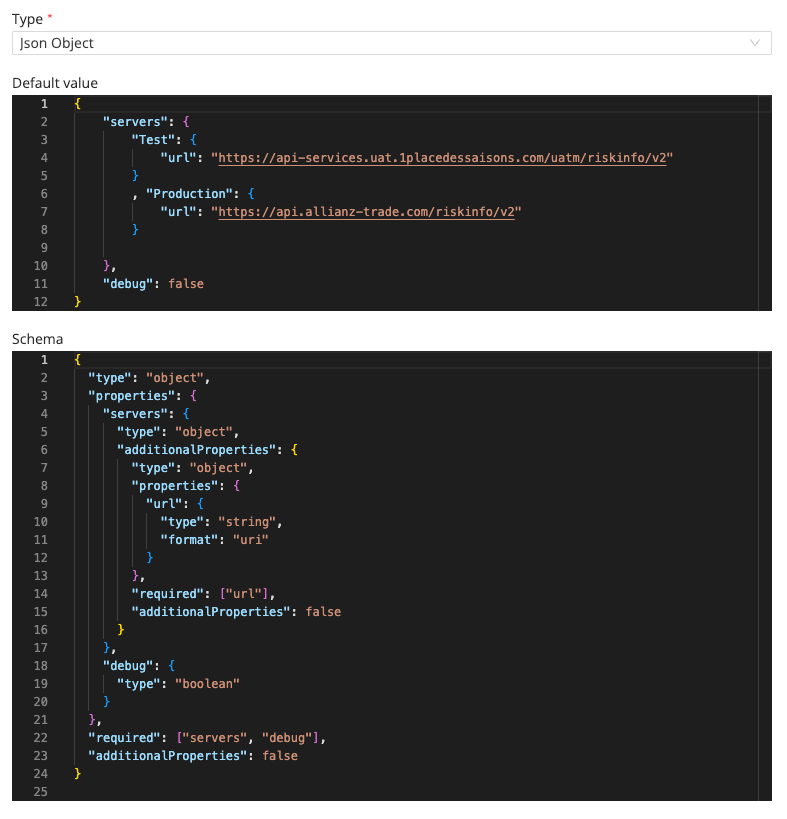
Task: Click line number 1 in the Default value editor
Action: click(44, 103)
